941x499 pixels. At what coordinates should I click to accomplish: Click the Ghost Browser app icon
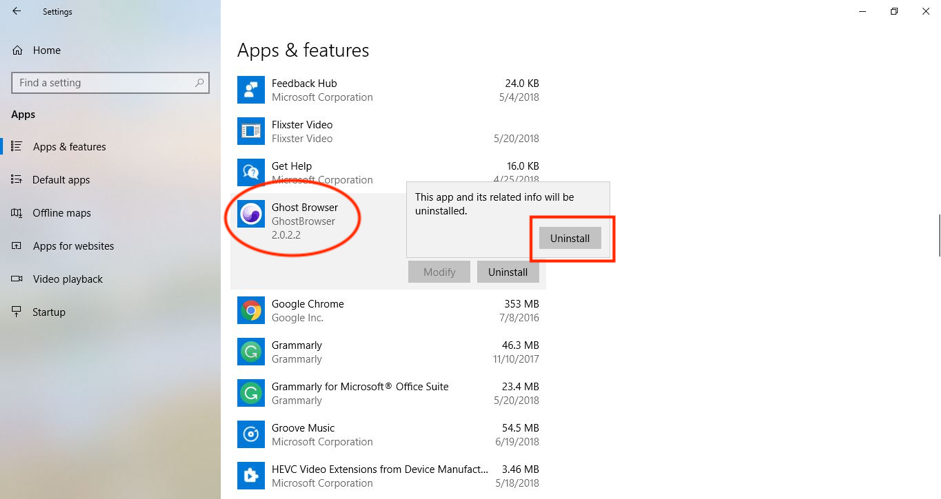(251, 214)
